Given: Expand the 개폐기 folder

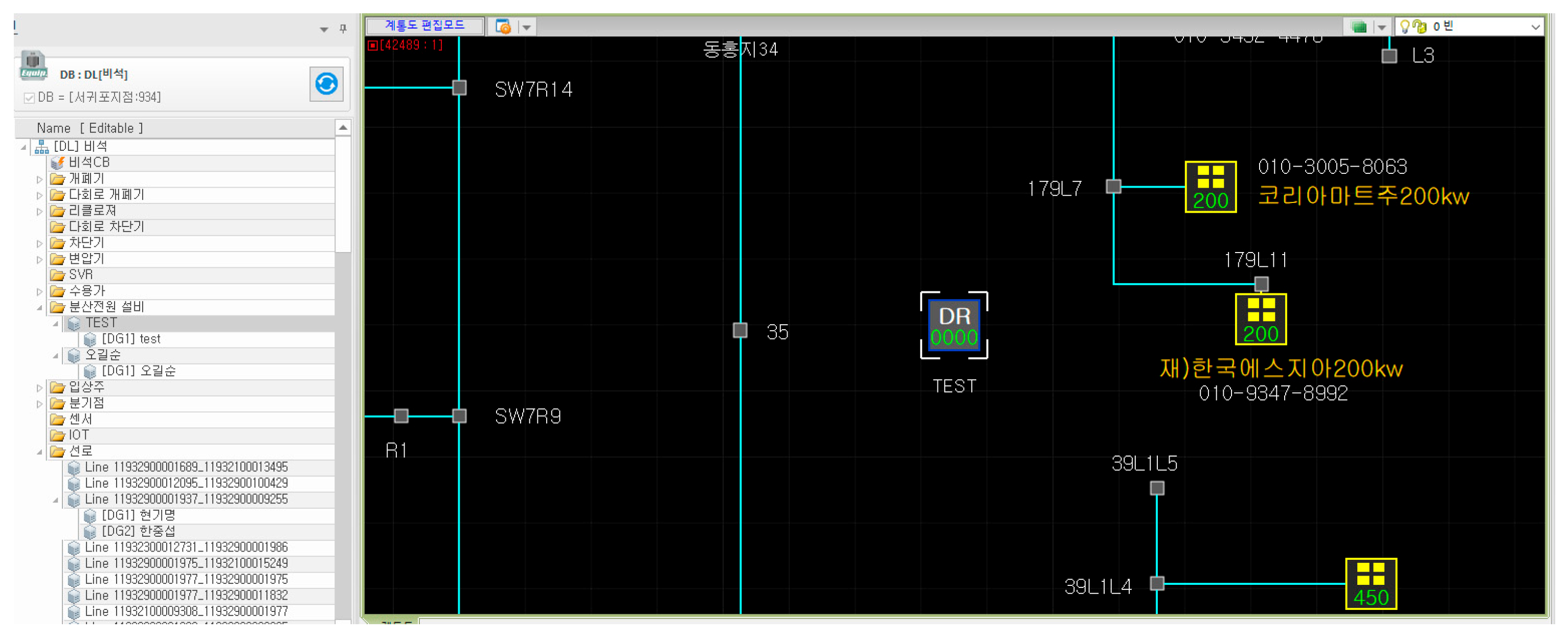Looking at the screenshot, I should (x=39, y=179).
